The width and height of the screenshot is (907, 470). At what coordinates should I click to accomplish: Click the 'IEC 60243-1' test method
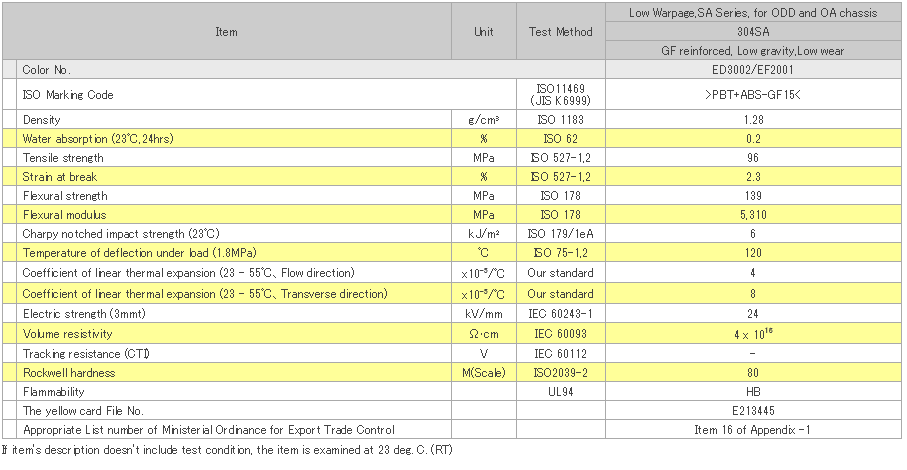pos(561,314)
